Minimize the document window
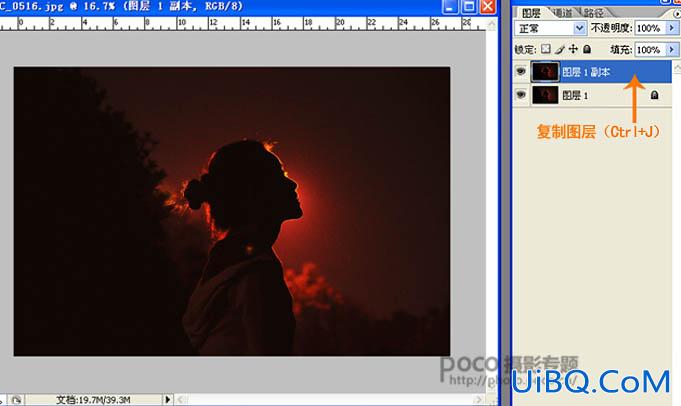Screen dimensions: 681x406 tap(450, 6)
